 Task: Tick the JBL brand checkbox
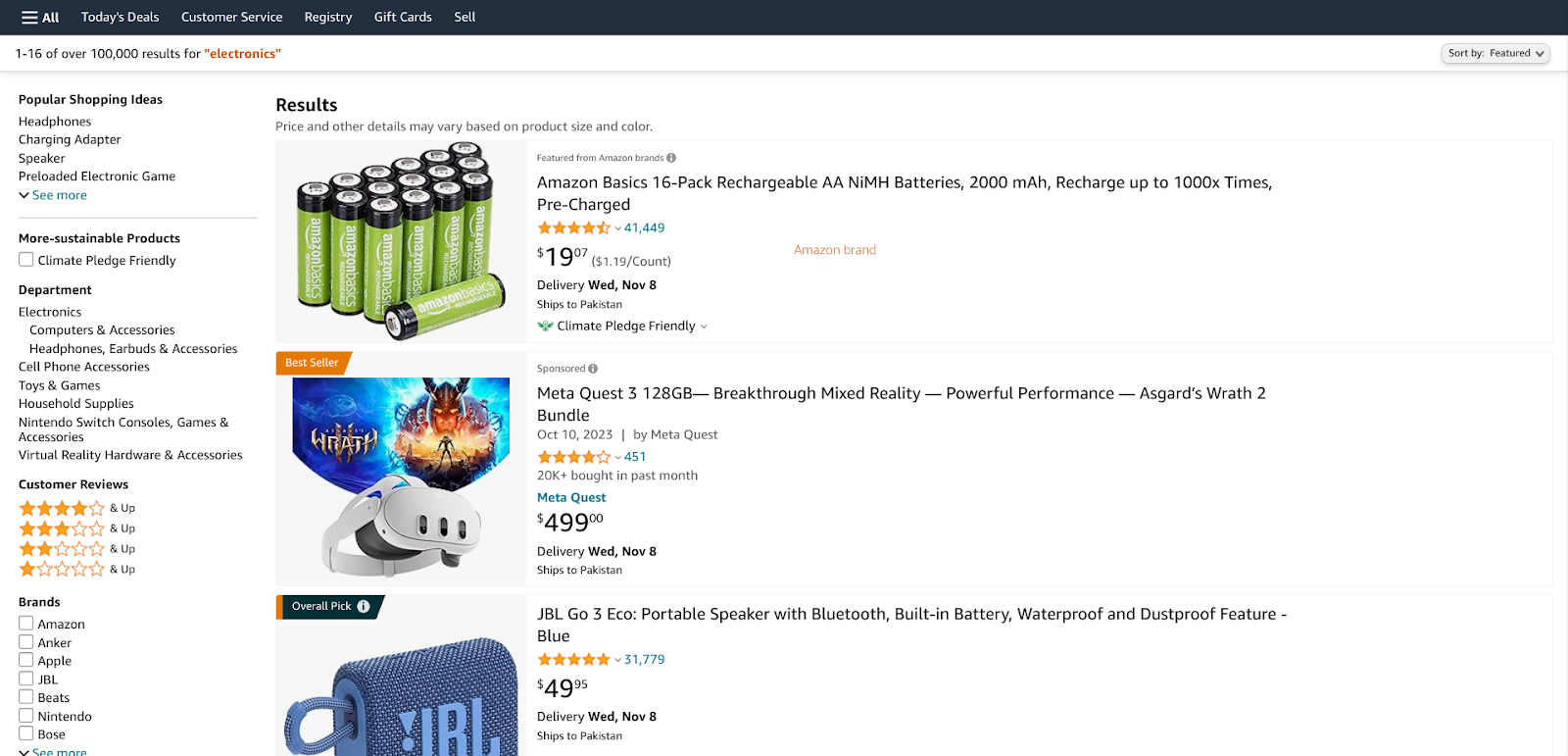point(26,679)
